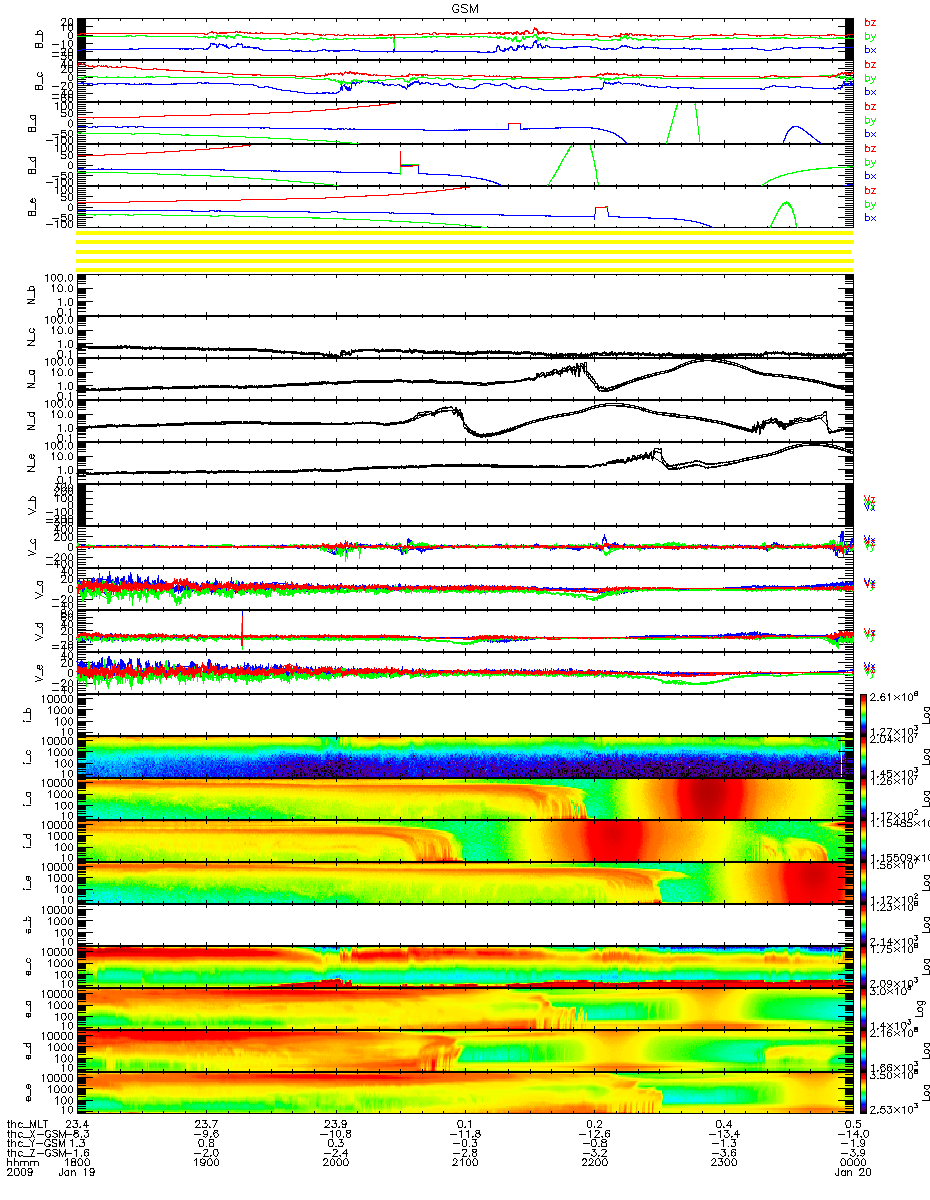Click the bz legend beside B_a panel

coord(870,106)
